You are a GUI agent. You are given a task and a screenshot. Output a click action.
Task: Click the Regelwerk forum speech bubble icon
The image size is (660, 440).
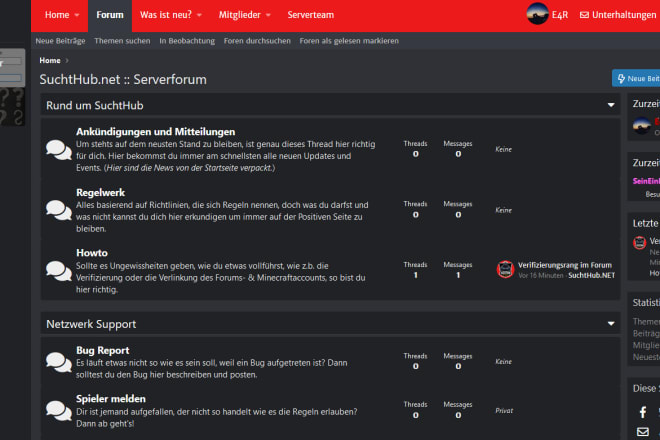[59, 211]
